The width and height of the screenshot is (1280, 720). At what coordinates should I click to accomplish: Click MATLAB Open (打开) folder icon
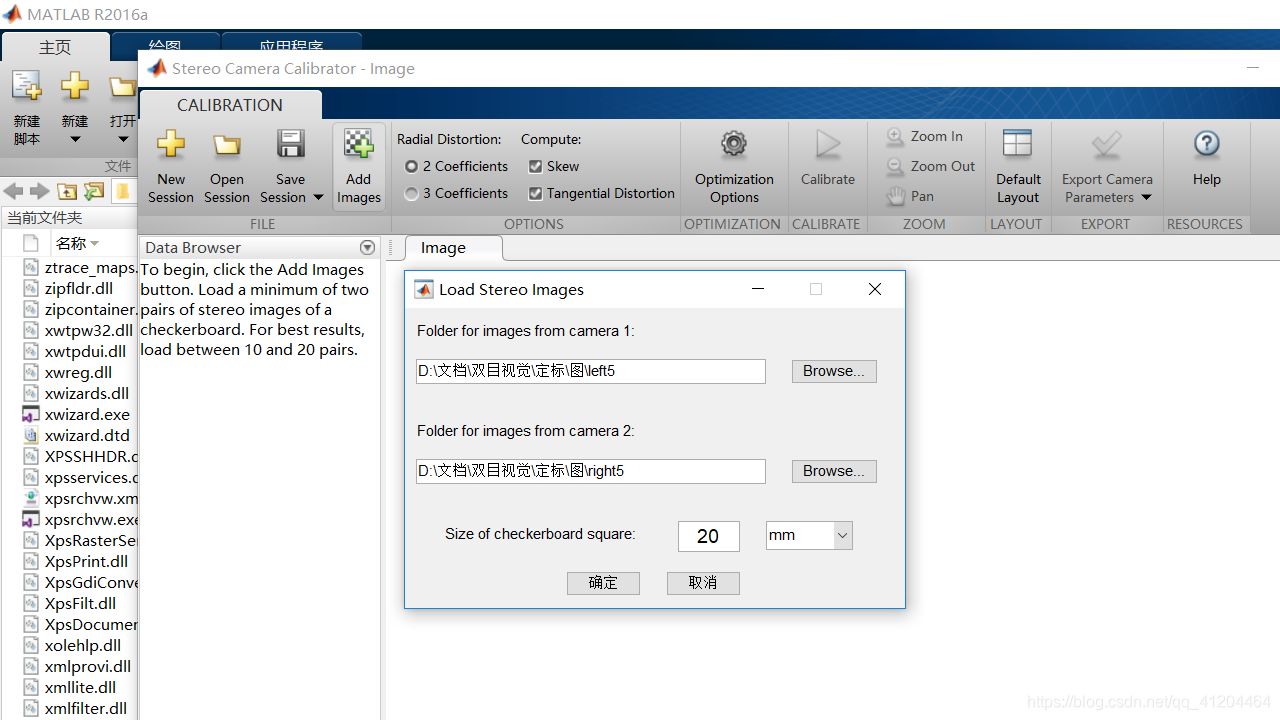pyautogui.click(x=122, y=86)
